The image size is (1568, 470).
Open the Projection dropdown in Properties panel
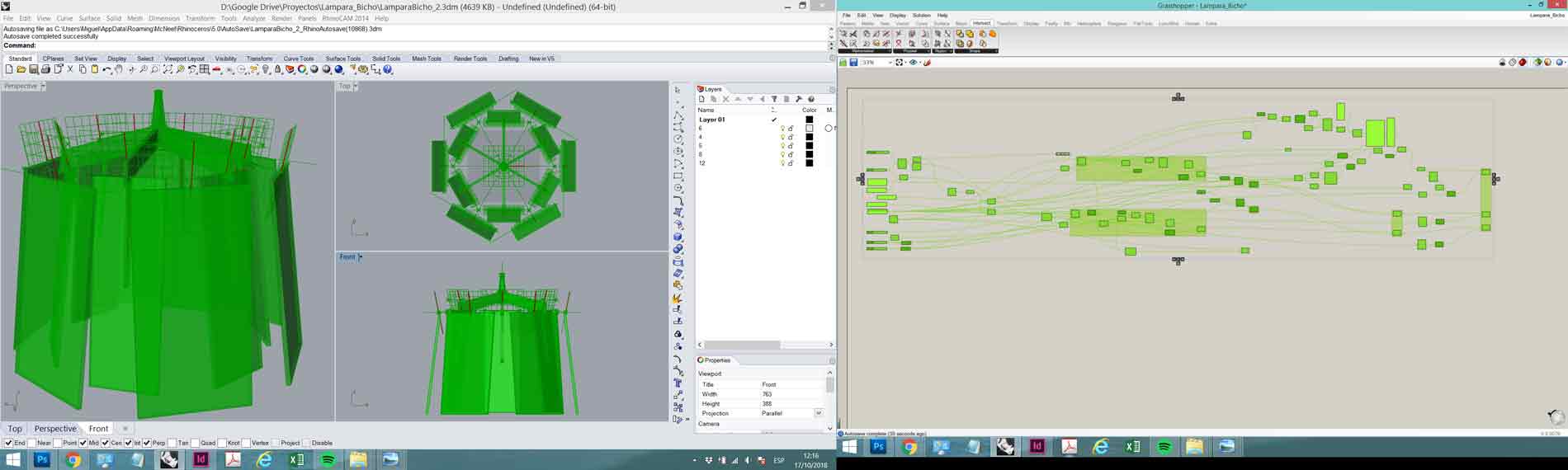[x=818, y=413]
